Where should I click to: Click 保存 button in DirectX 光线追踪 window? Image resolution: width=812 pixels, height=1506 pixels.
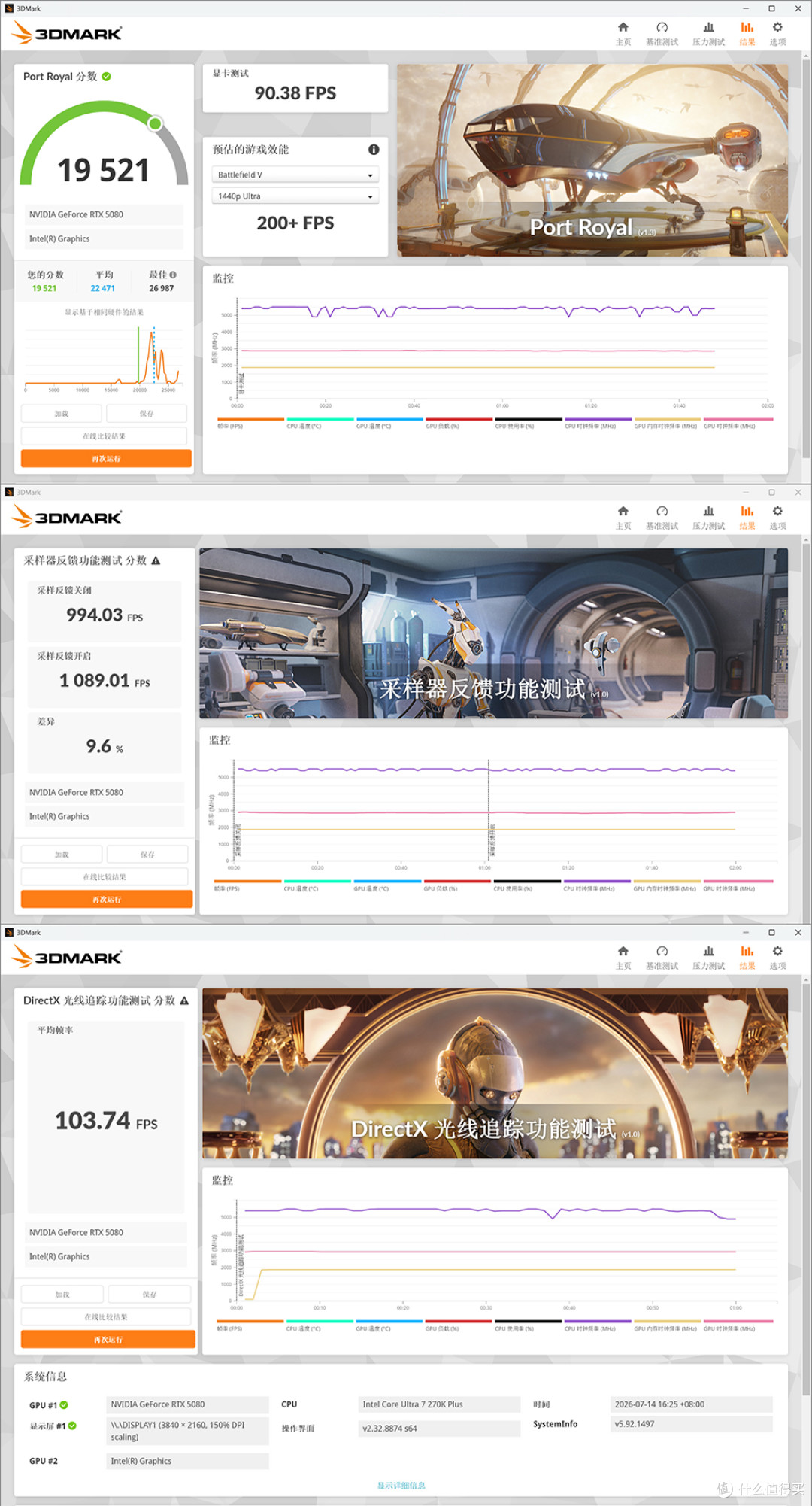tap(150, 1295)
